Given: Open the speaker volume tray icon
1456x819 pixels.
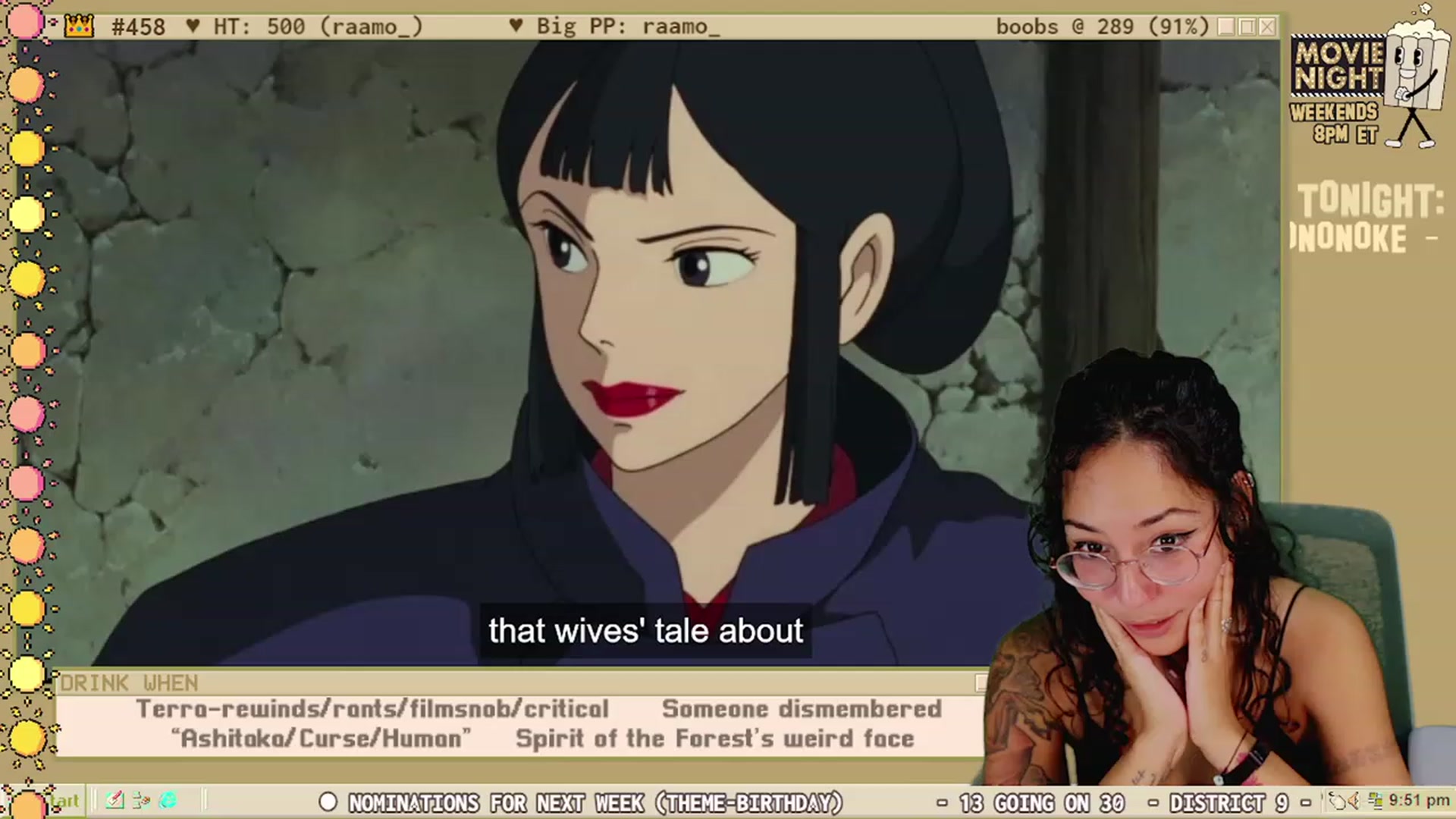Looking at the screenshot, I should pos(1354,801).
